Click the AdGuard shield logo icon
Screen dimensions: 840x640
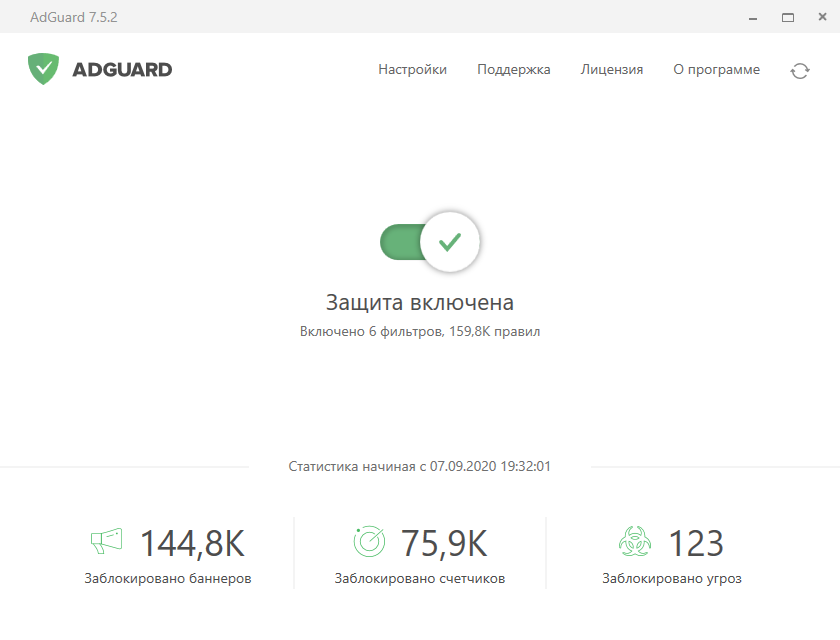(x=43, y=69)
